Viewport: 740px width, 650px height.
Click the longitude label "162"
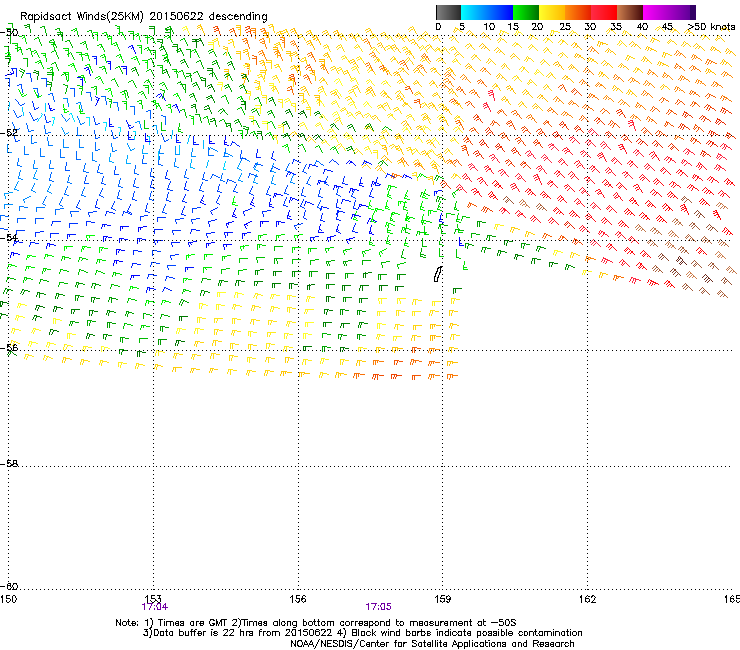[x=587, y=599]
